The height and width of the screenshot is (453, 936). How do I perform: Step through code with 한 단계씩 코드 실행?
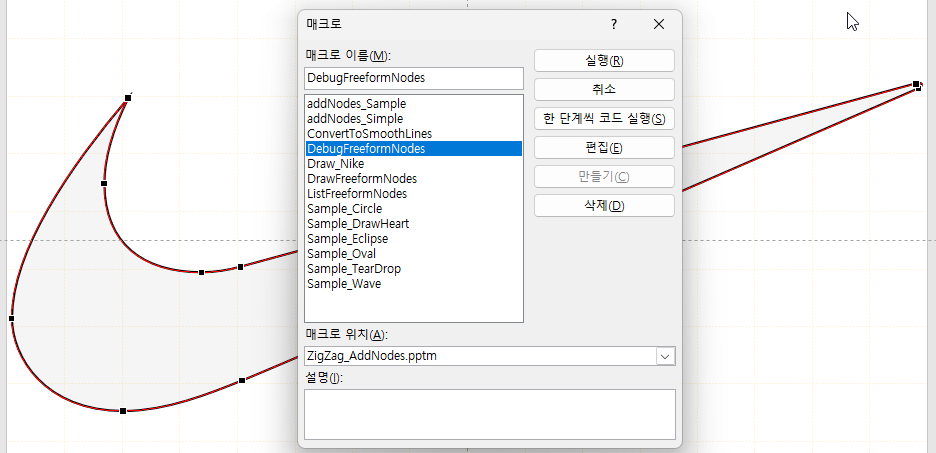604,118
